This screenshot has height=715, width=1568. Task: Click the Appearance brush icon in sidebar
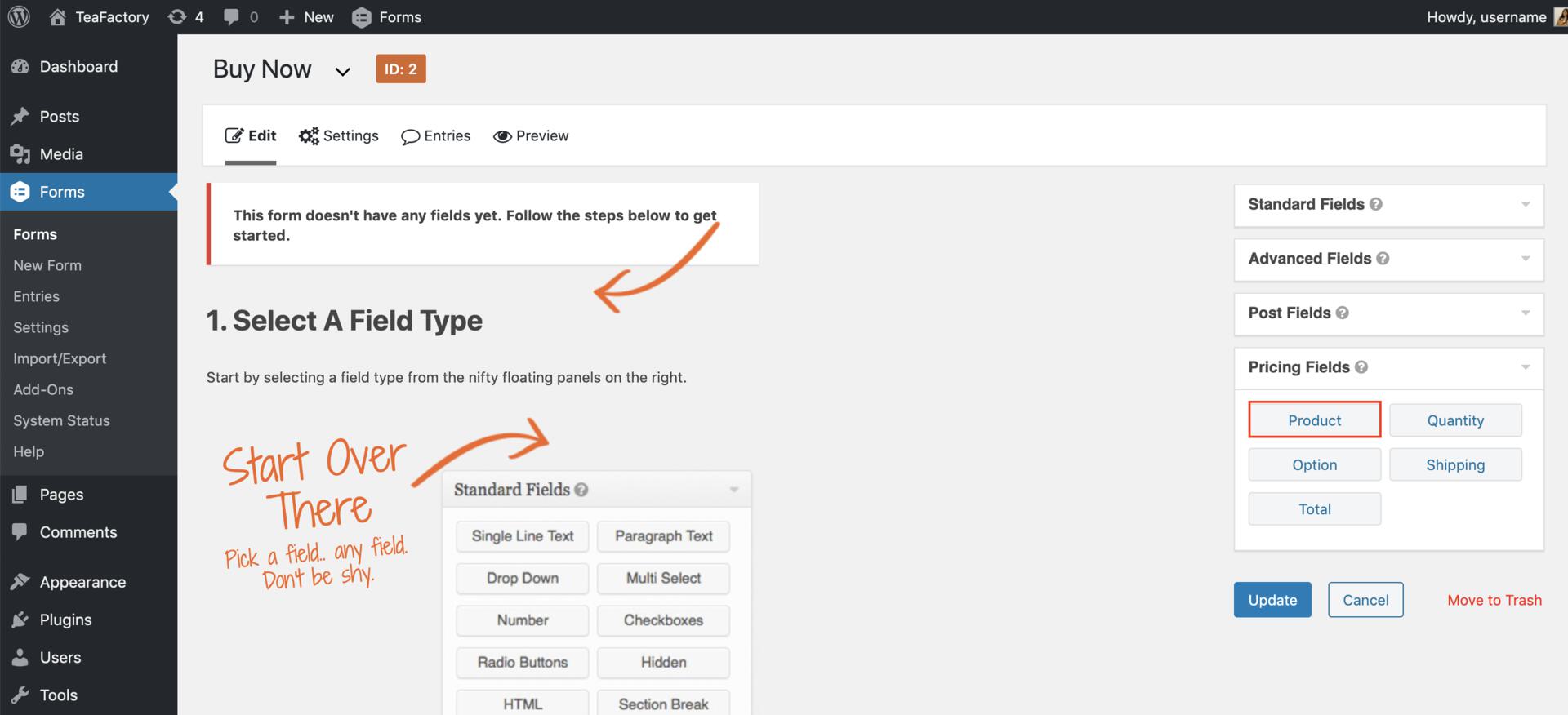pos(20,582)
